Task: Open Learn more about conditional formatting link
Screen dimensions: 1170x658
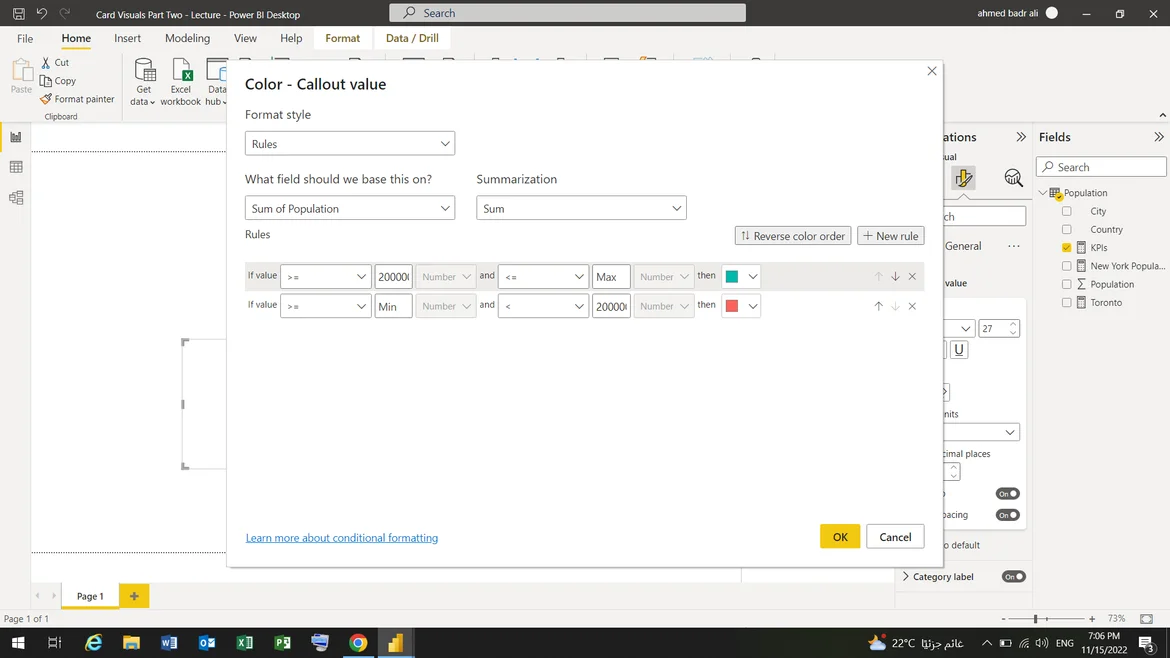Action: pyautogui.click(x=342, y=538)
